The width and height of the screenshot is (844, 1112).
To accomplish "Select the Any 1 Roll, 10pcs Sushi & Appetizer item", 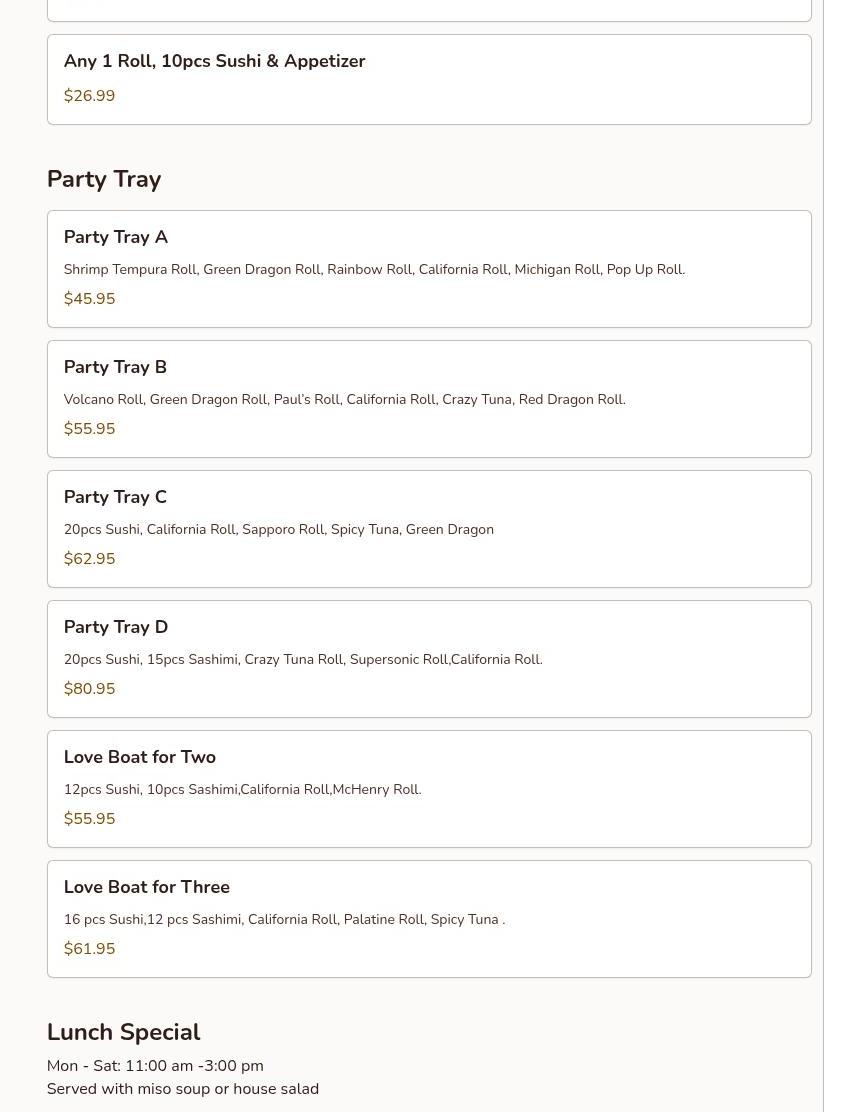I will click(x=214, y=61).
